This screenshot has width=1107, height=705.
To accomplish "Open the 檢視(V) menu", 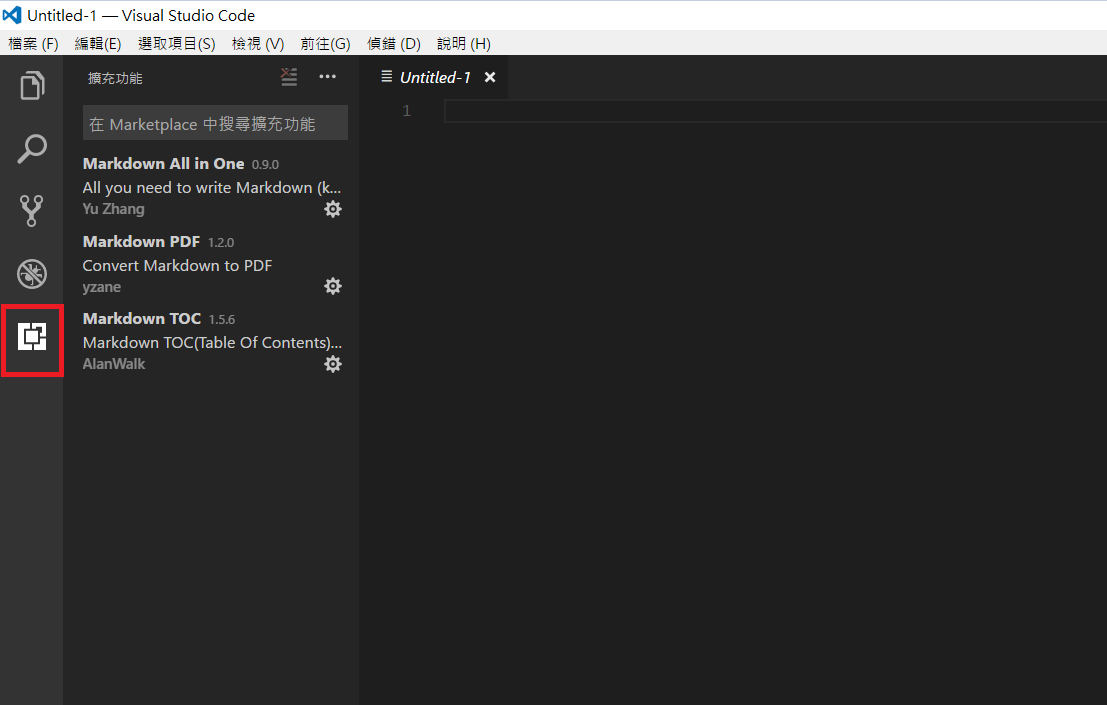I will coord(257,43).
